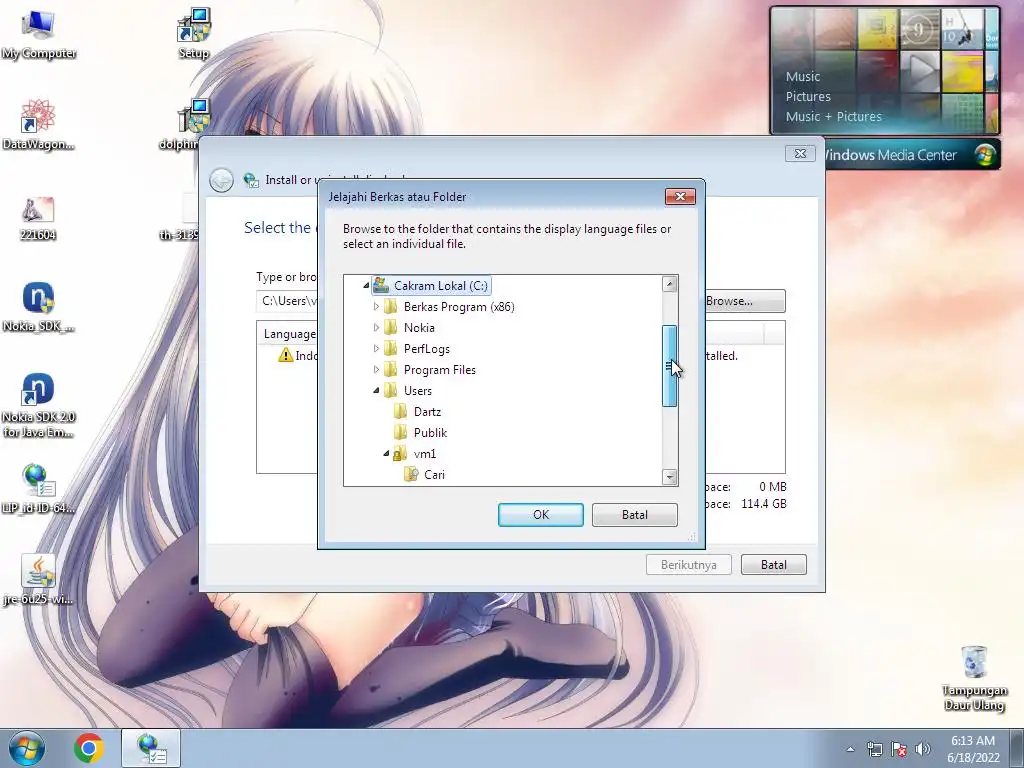The image size is (1024, 768).
Task: Launch DataWagon desktop shortcut
Action: 38,125
